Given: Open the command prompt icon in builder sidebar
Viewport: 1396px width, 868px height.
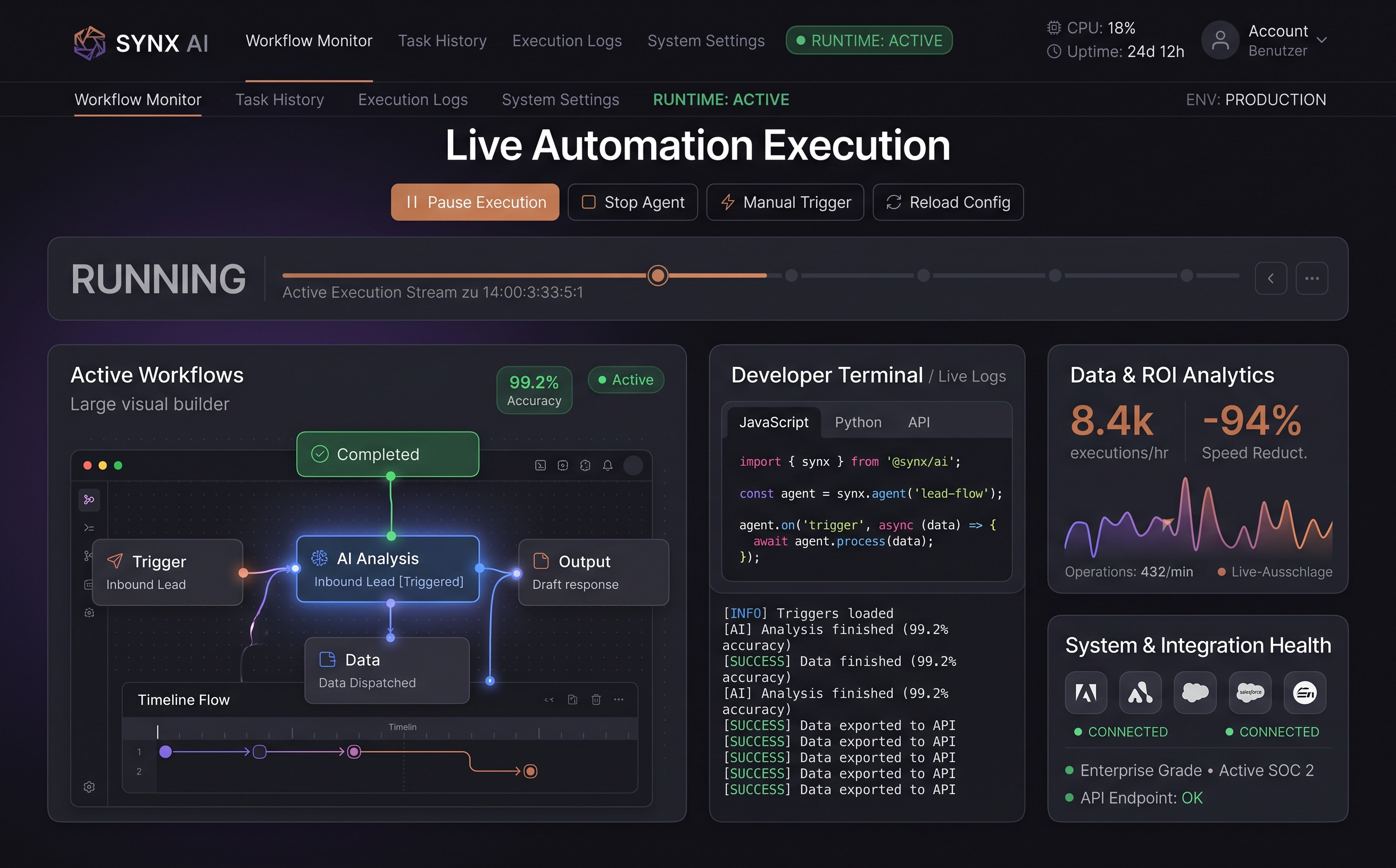Looking at the screenshot, I should (x=89, y=528).
